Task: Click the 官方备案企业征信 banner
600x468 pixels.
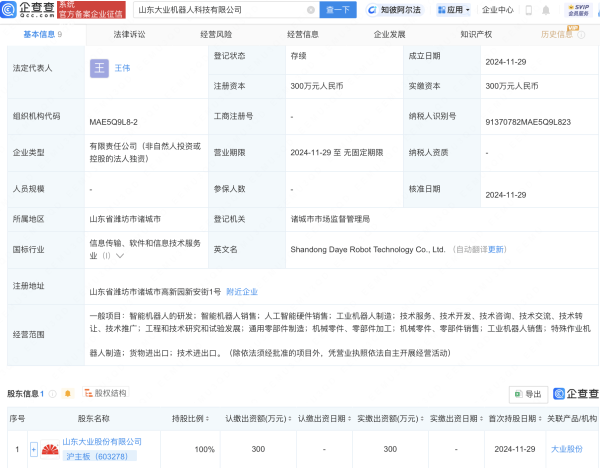Action: point(91,10)
